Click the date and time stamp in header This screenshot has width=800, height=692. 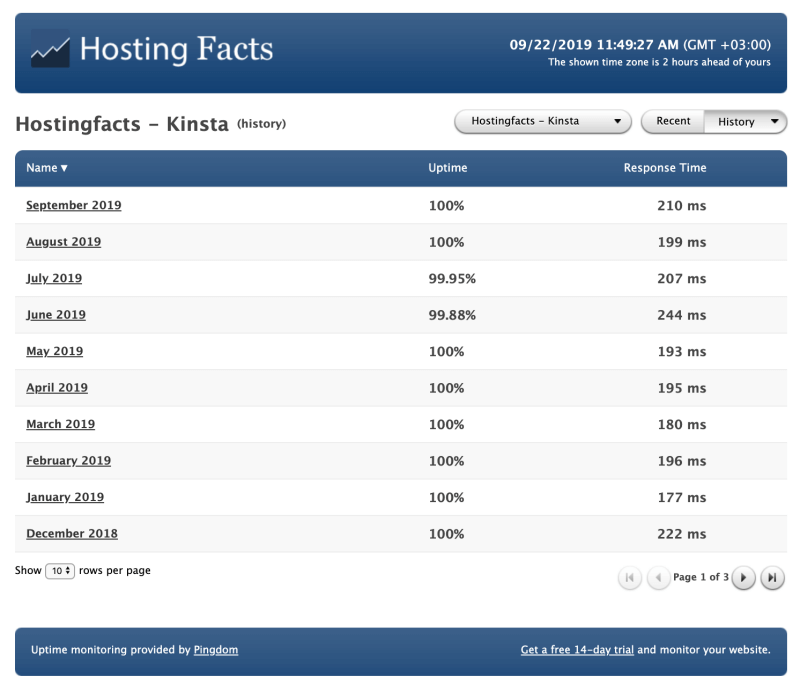coord(640,45)
